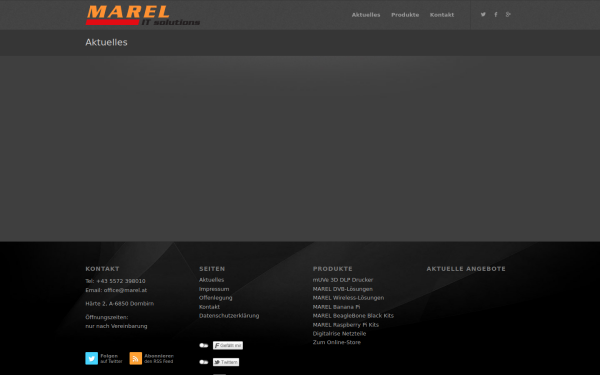Open Impressum footer link
Screen dimensions: 600x375
point(214,289)
